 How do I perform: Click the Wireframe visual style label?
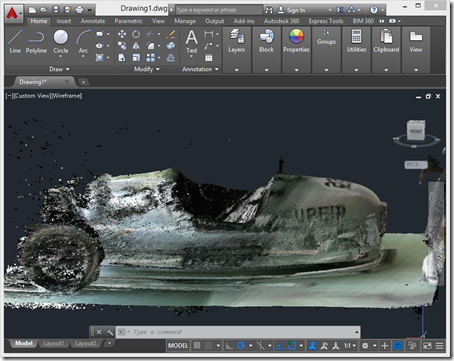[x=67, y=96]
